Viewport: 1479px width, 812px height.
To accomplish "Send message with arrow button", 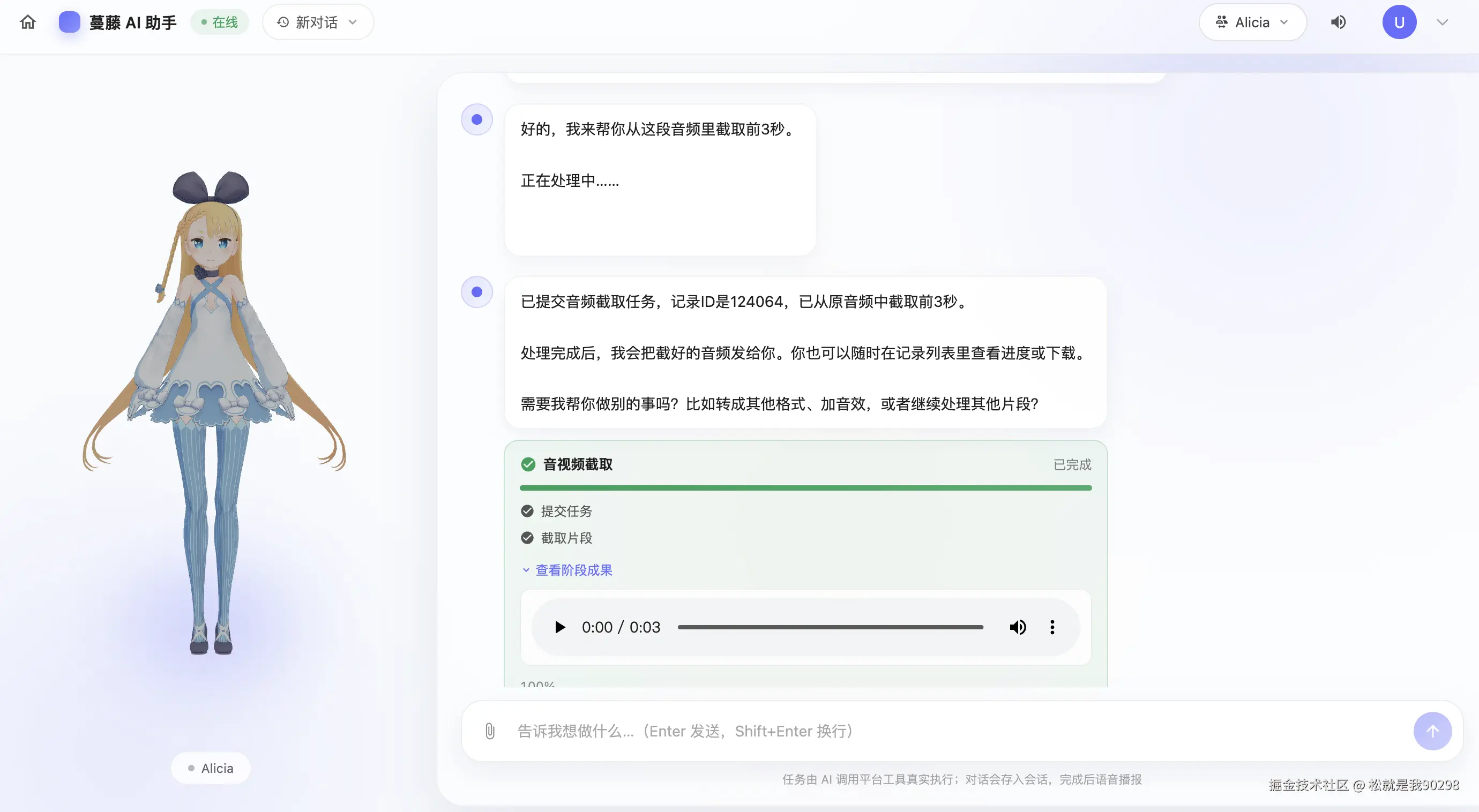I will coord(1432,731).
